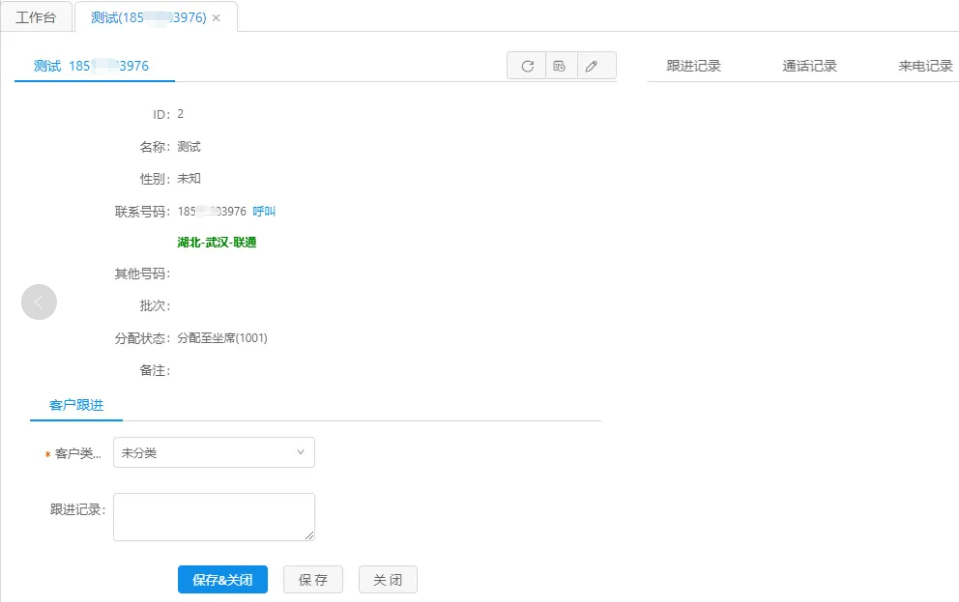The height and width of the screenshot is (602, 959).
Task: Click the 保存&关闭 button
Action: [x=223, y=579]
